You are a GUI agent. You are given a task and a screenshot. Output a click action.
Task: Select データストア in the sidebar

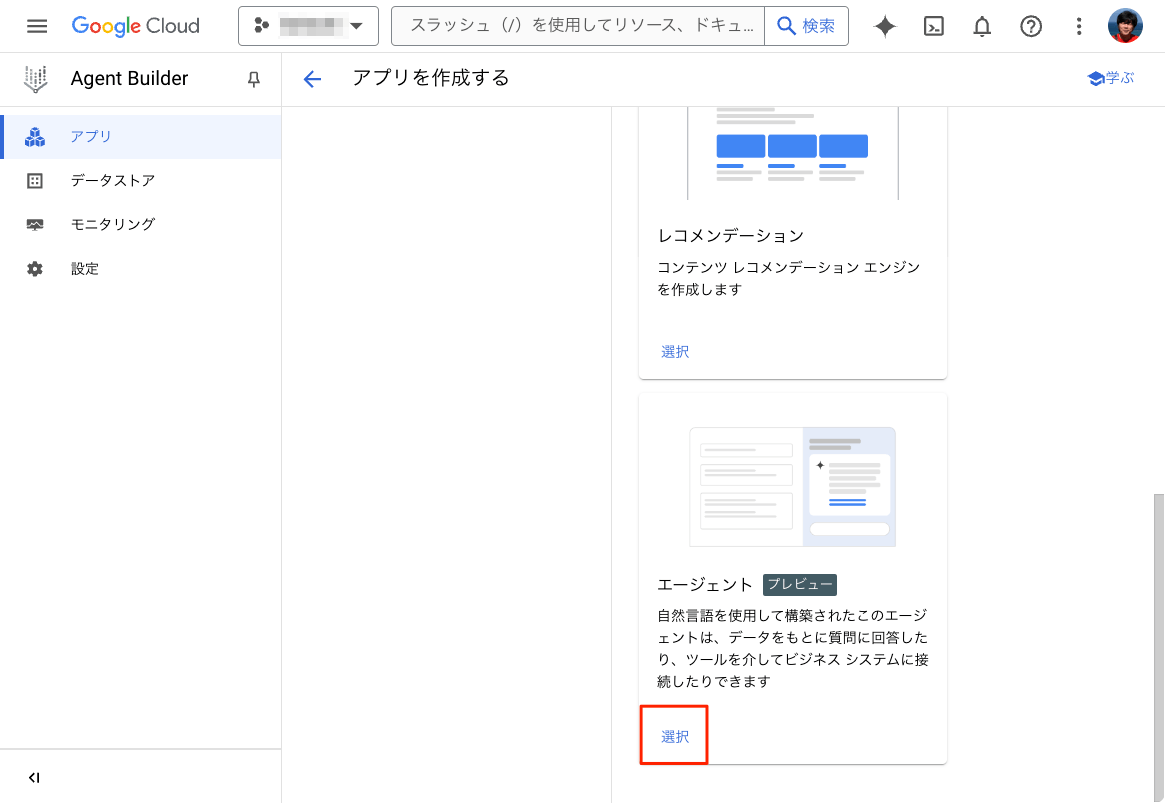point(140,181)
